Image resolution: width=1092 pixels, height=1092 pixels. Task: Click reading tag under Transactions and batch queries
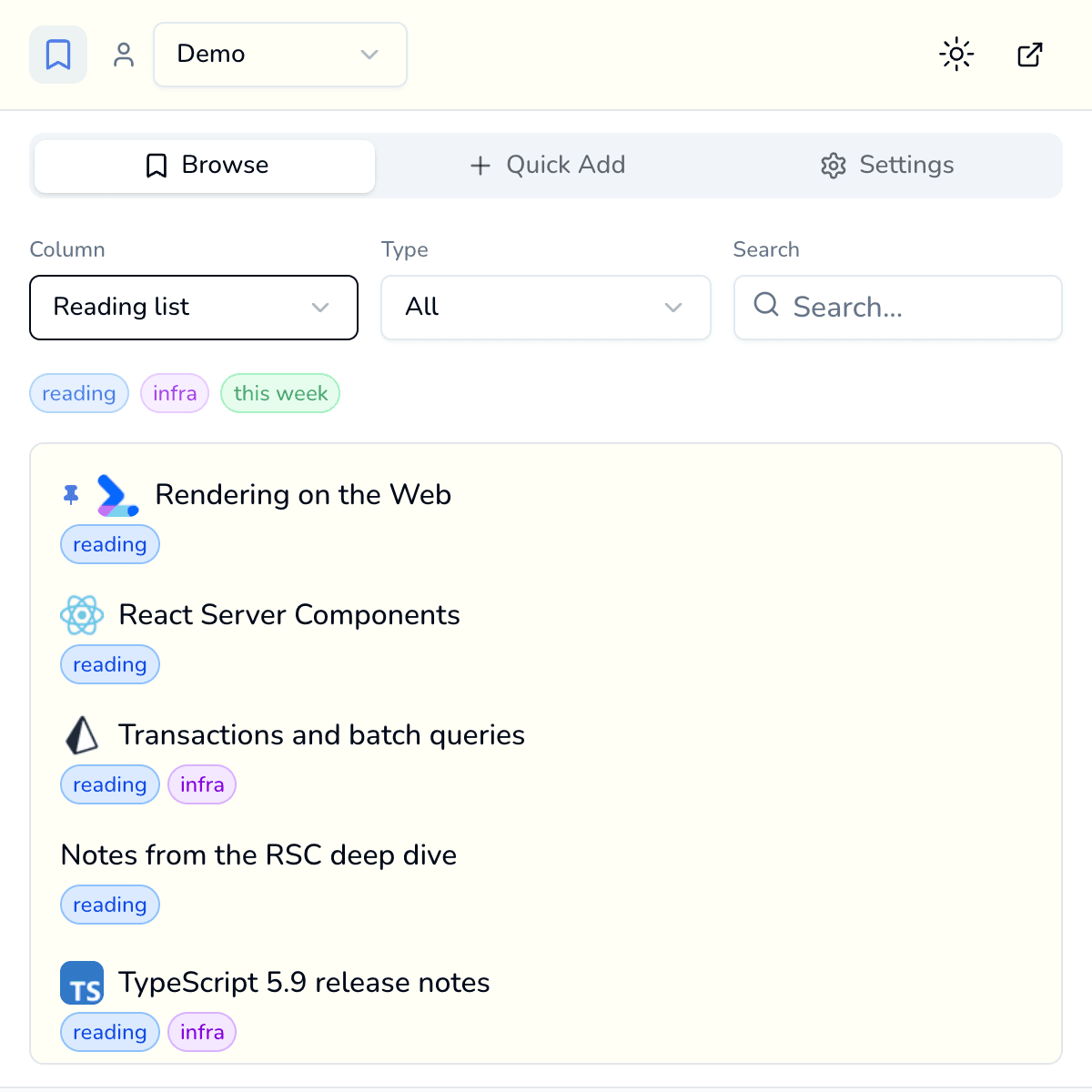(110, 784)
